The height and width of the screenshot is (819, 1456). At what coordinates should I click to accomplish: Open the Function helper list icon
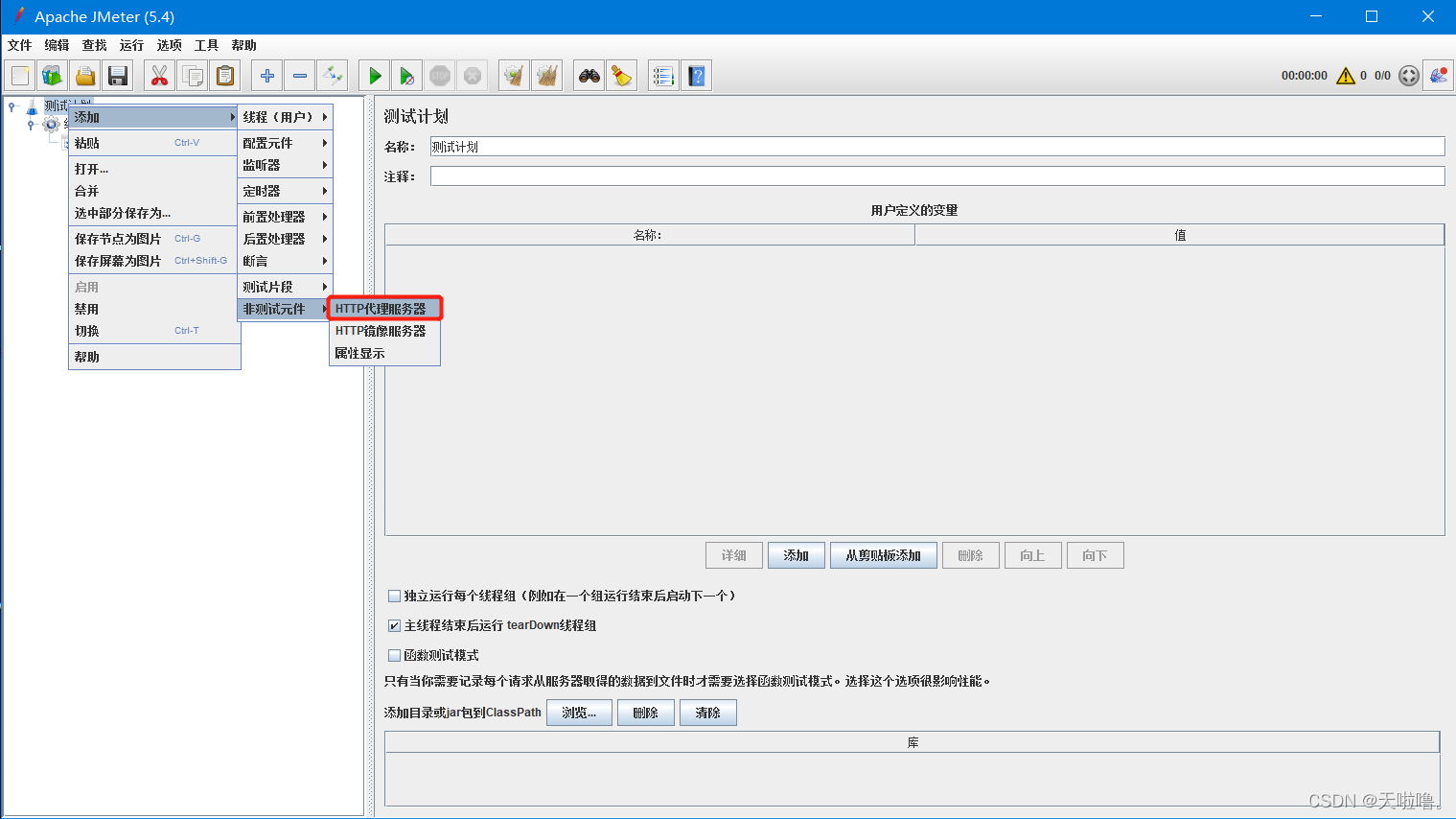(663, 76)
